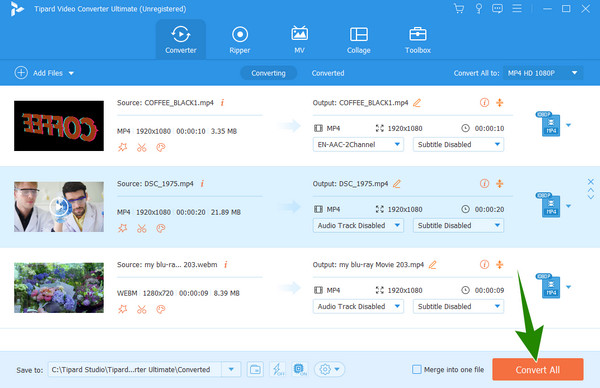Click the Convert All button
Screen dimensions: 600x388
pos(538,370)
